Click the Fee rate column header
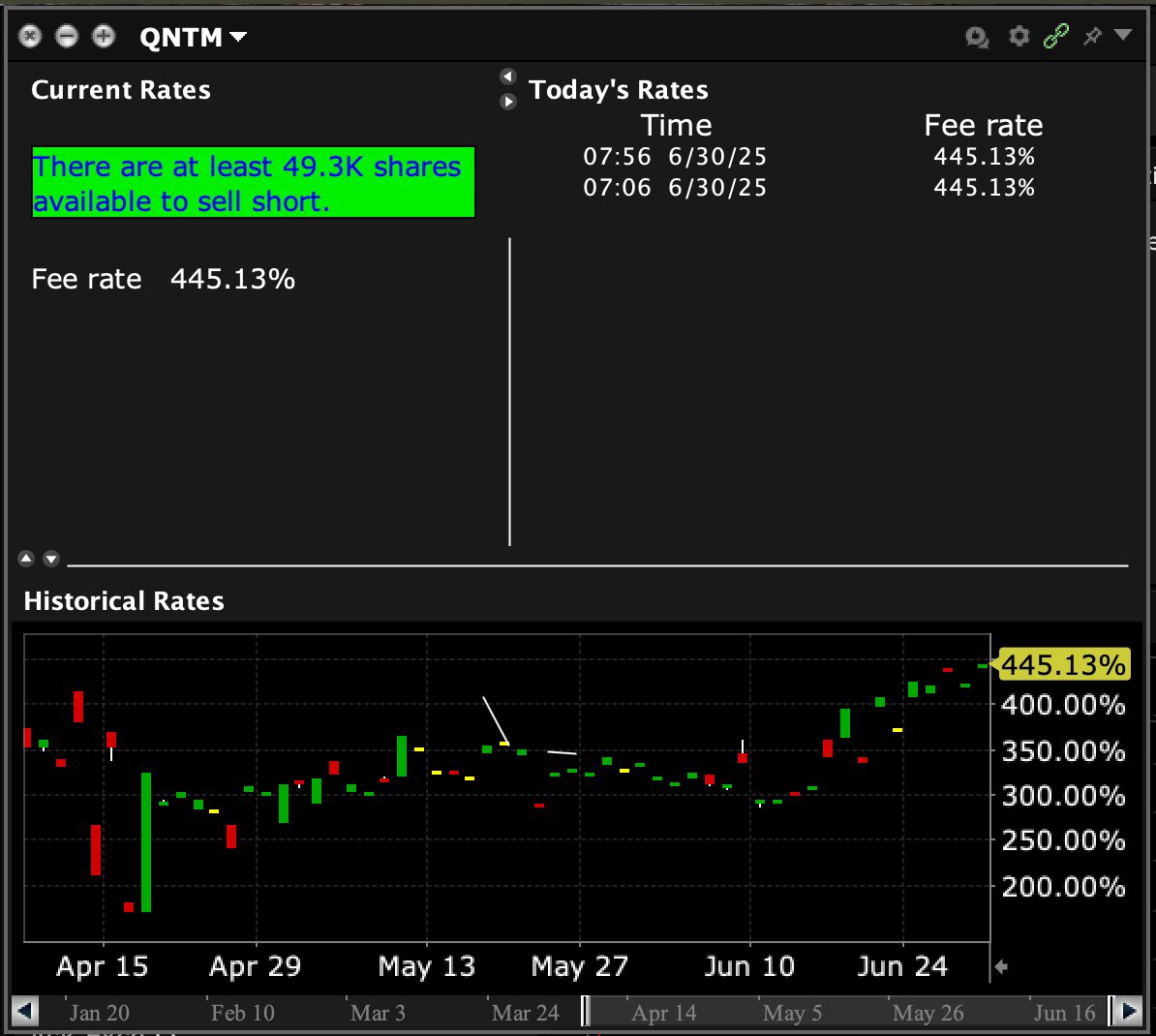1156x1036 pixels. pos(984,125)
